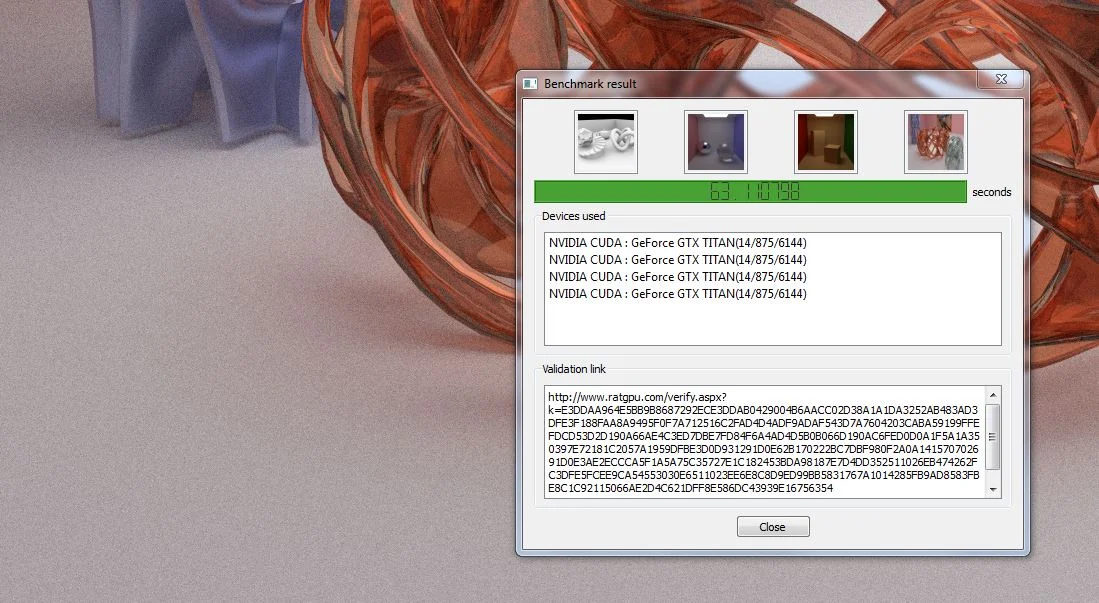The image size is (1099, 603).
Task: Click the 'Validation link' group label
Action: [x=574, y=369]
